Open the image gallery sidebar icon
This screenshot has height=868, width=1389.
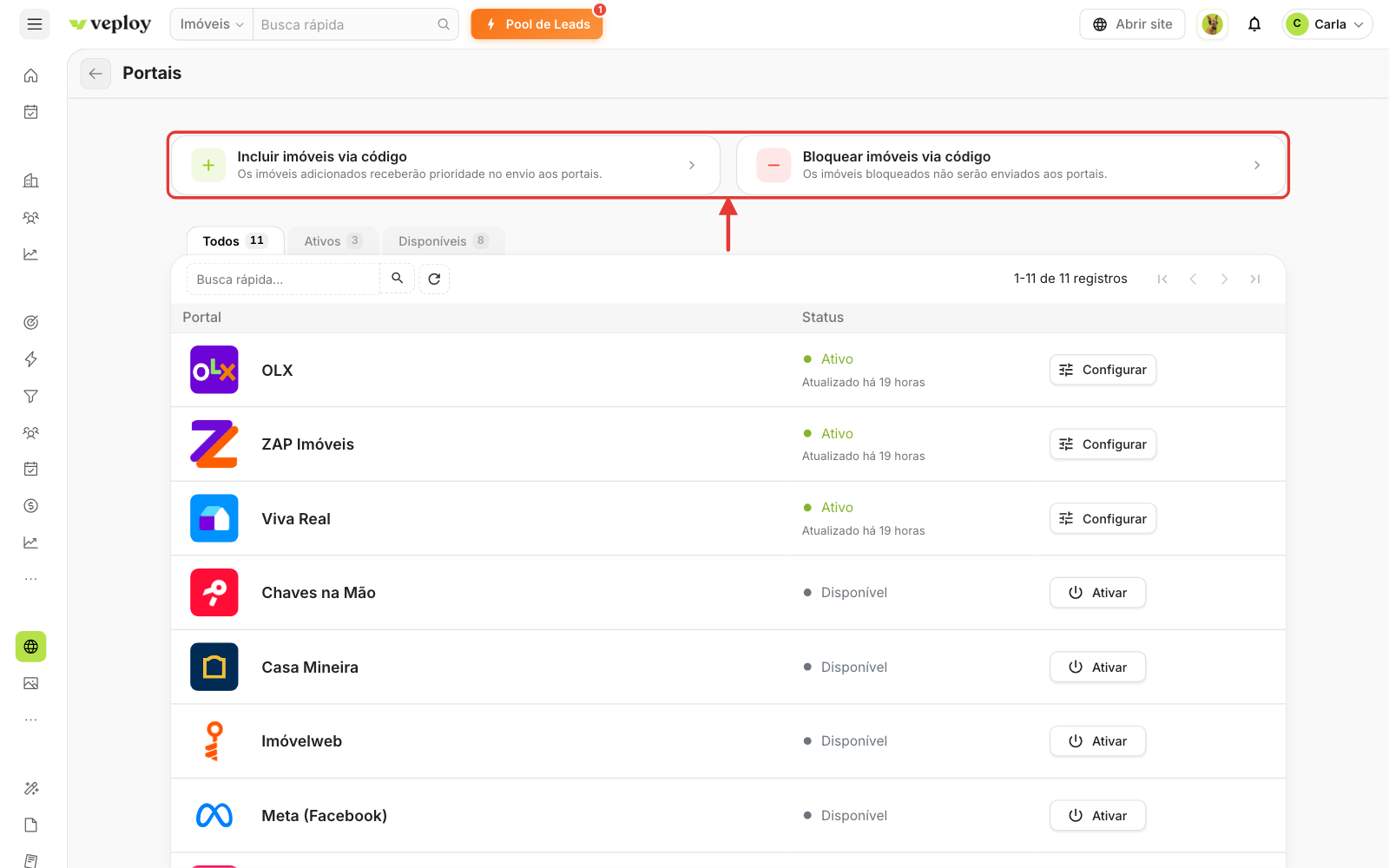(x=31, y=683)
